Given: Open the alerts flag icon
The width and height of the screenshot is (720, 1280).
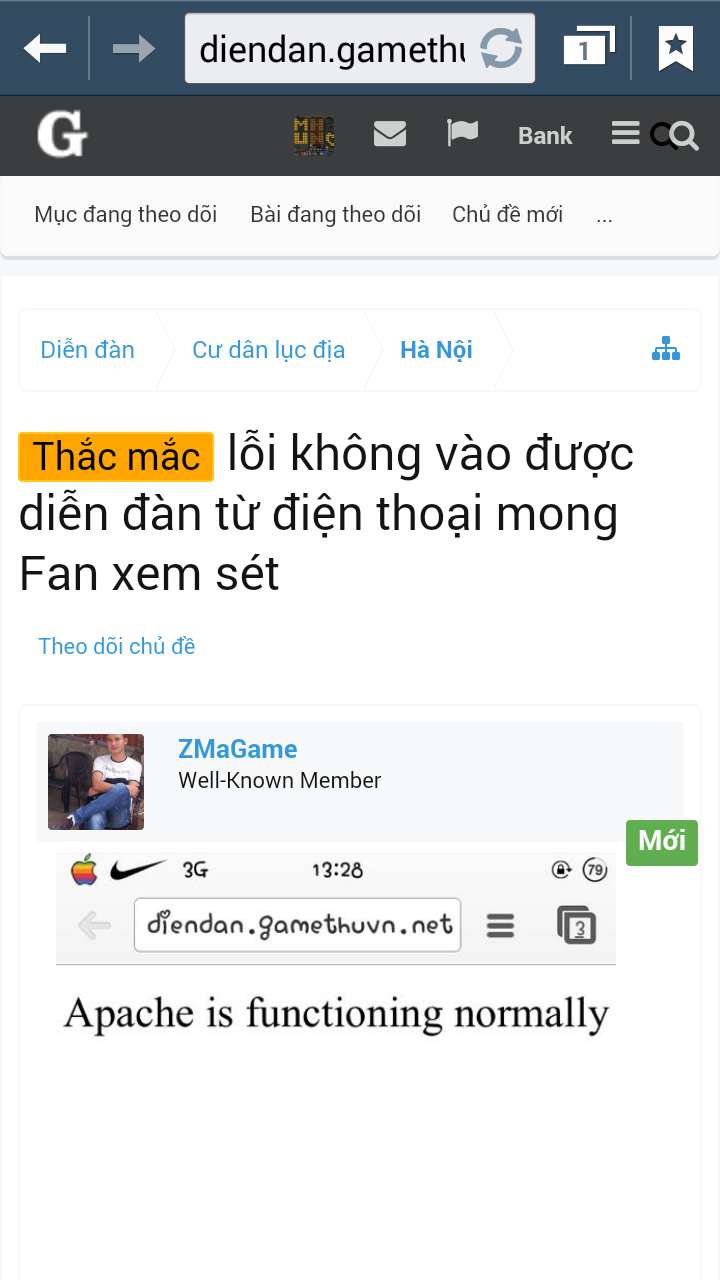Looking at the screenshot, I should click(x=462, y=133).
